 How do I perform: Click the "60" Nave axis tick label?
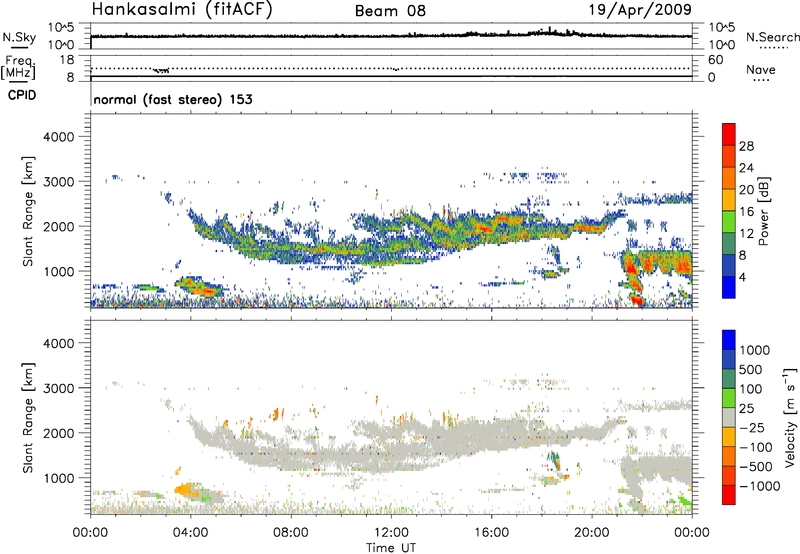tap(715, 60)
